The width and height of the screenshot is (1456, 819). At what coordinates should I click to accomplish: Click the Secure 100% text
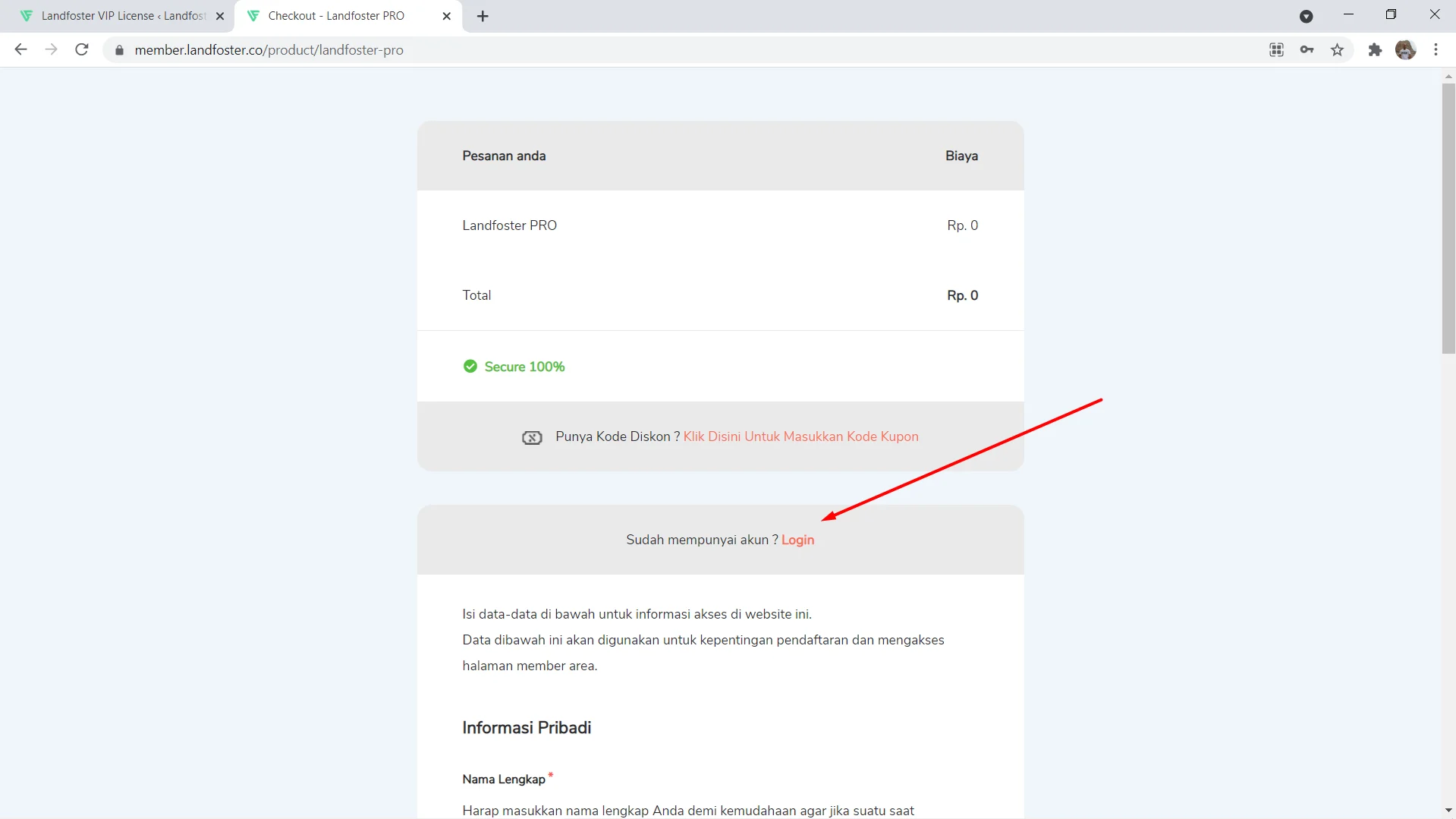pyautogui.click(x=524, y=367)
